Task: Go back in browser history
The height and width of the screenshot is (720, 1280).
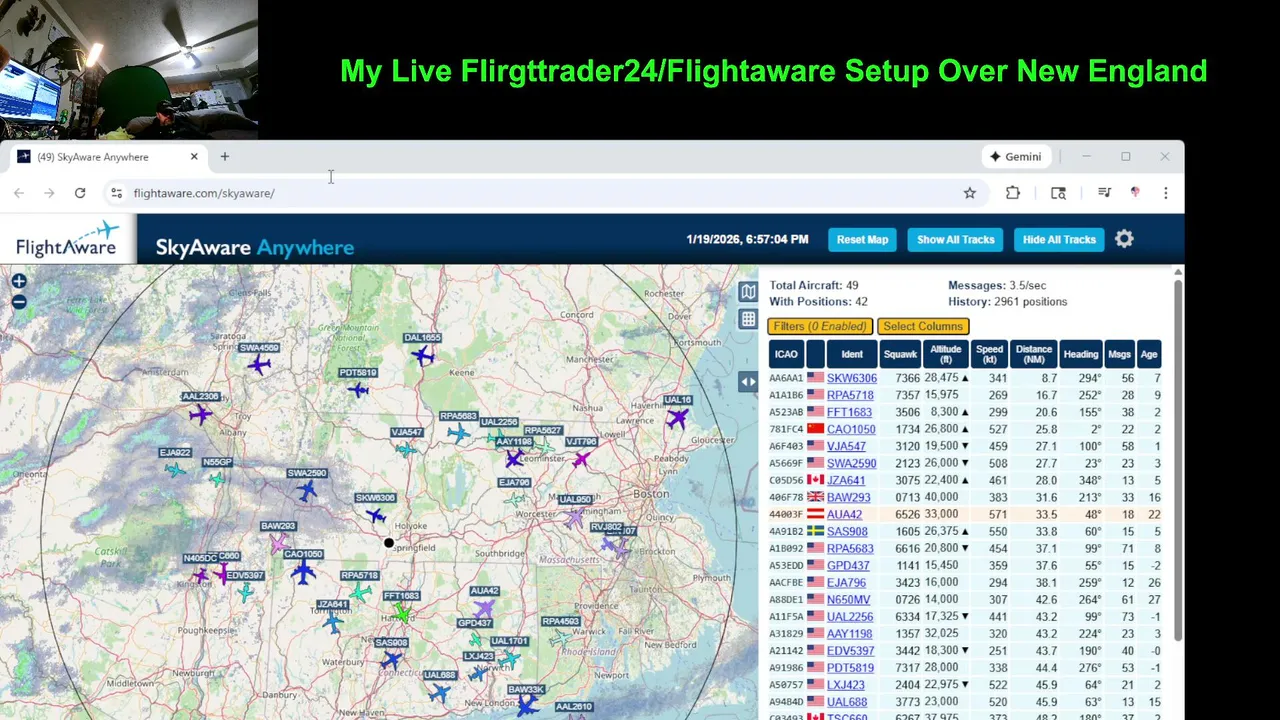Action: tap(19, 193)
